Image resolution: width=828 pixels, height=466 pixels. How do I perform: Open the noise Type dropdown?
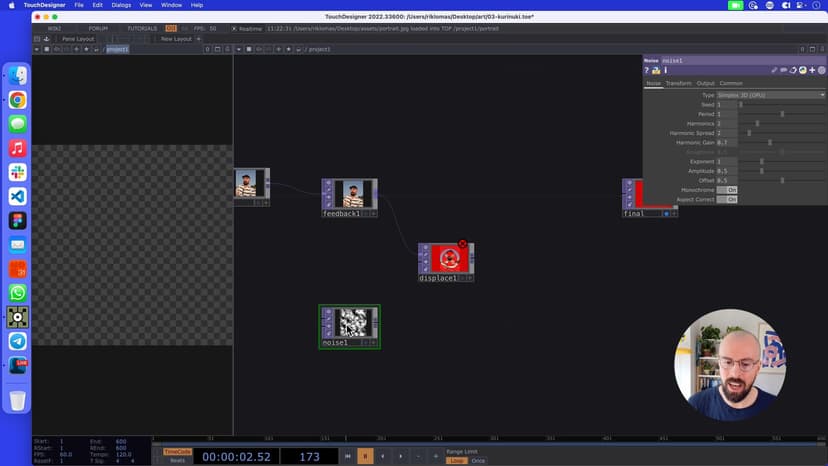pyautogui.click(x=771, y=95)
